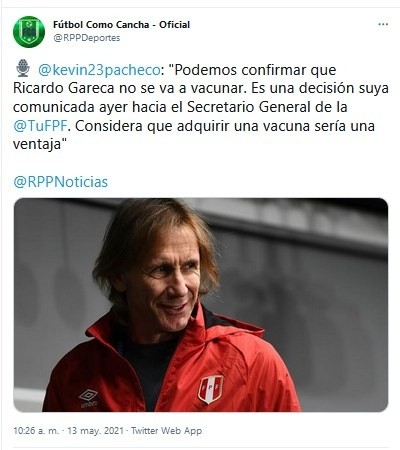Viewport: 400px width, 450px height.
Task: Click the word "ventaja" in the tweet body
Action: click(x=37, y=145)
